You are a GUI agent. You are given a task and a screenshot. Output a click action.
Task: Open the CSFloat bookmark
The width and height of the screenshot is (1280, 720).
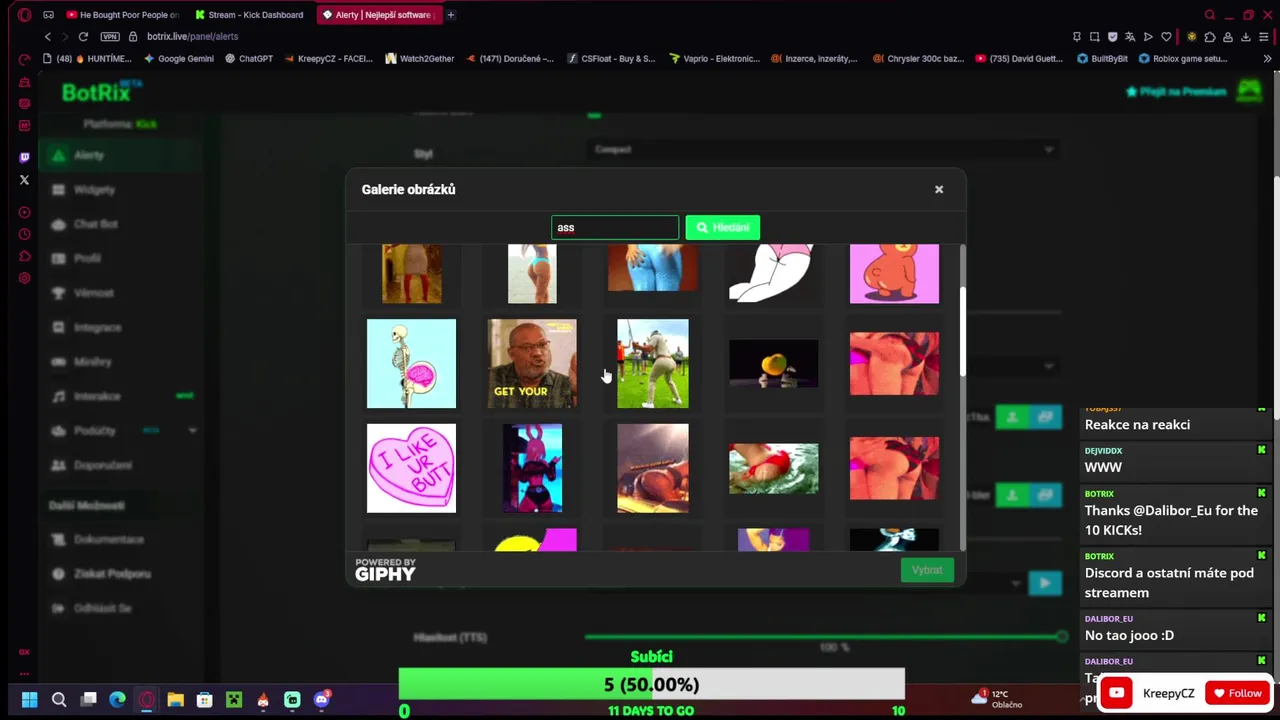[x=610, y=59]
